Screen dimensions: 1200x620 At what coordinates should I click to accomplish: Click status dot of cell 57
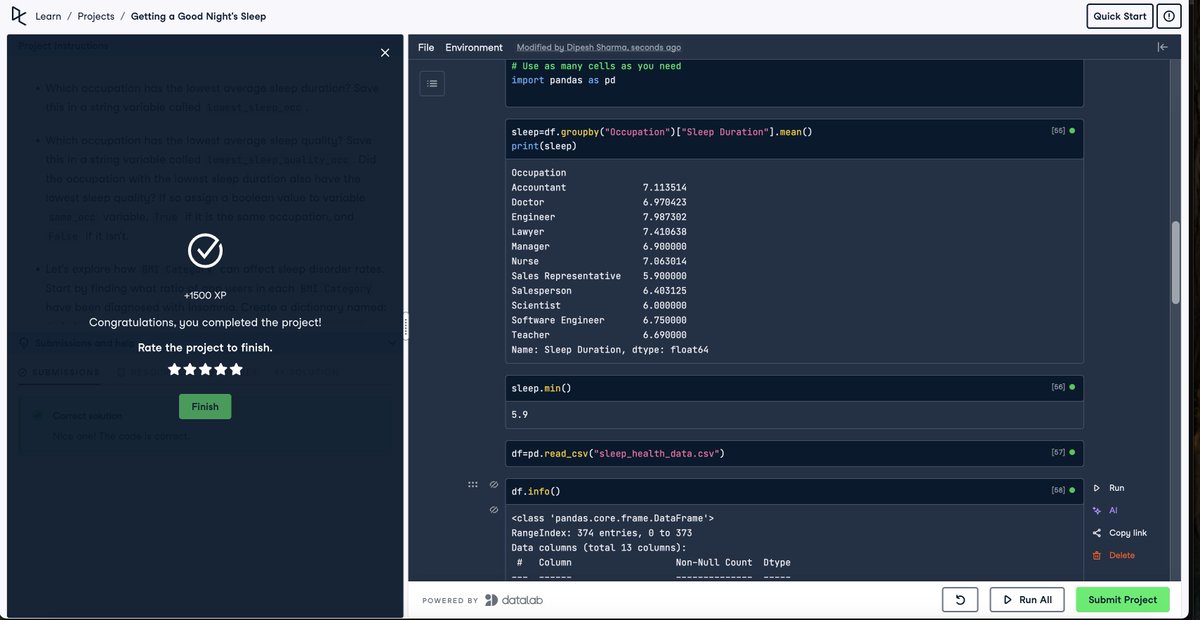[1073, 453]
